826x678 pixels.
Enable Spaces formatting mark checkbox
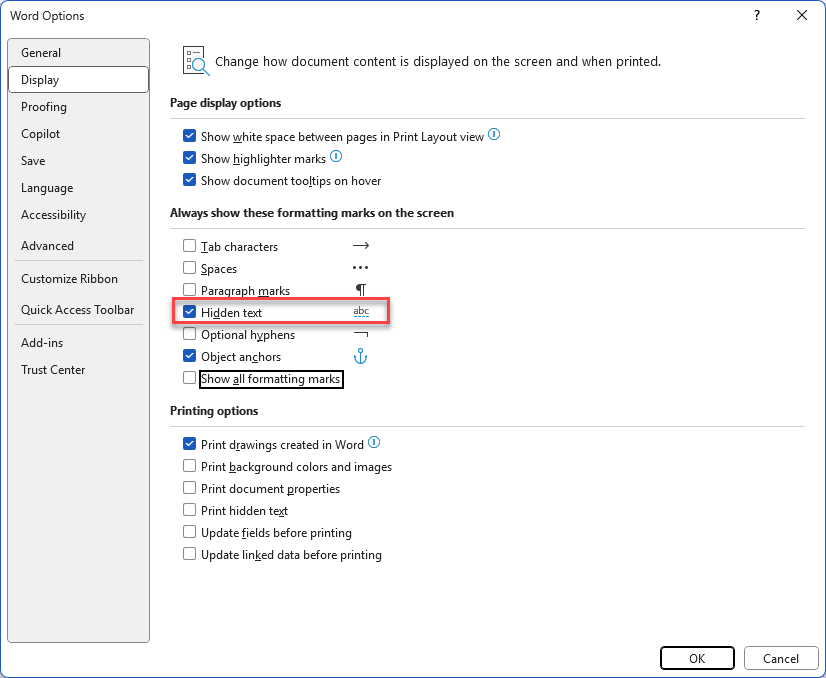click(x=190, y=268)
